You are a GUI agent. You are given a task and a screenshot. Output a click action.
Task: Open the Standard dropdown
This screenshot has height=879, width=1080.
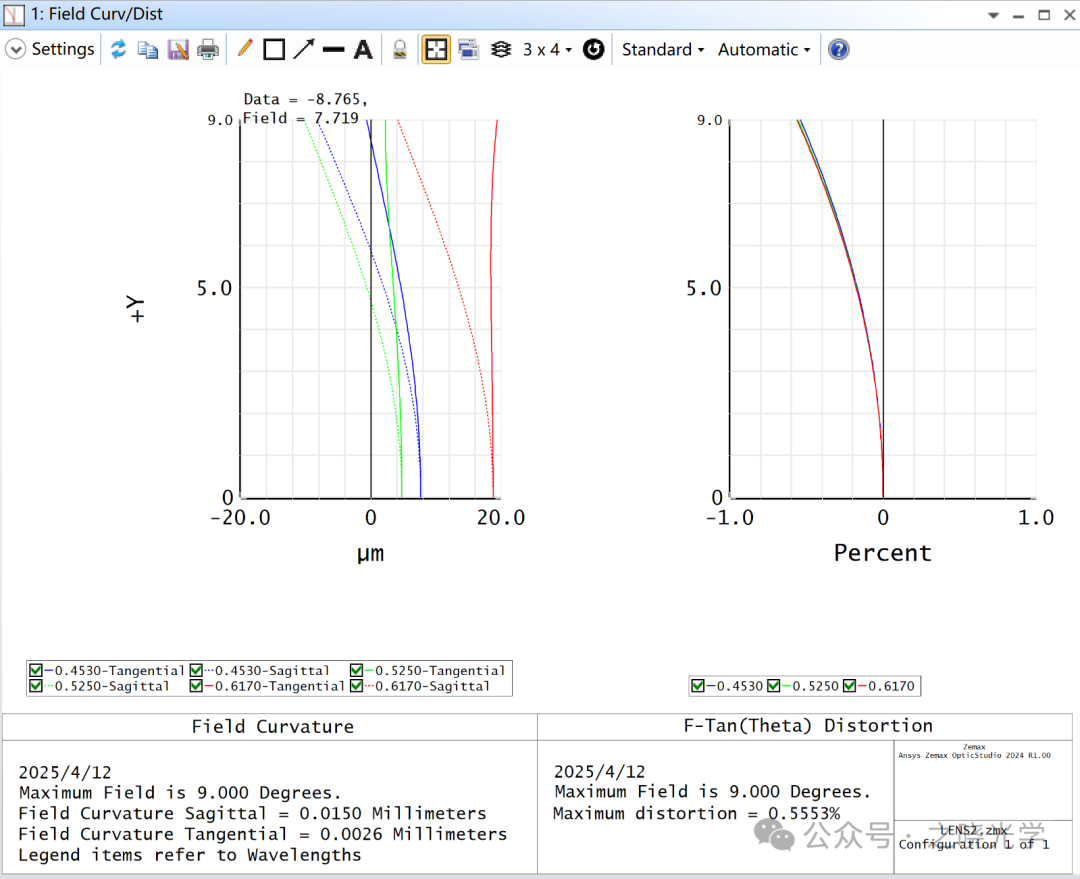[x=662, y=49]
